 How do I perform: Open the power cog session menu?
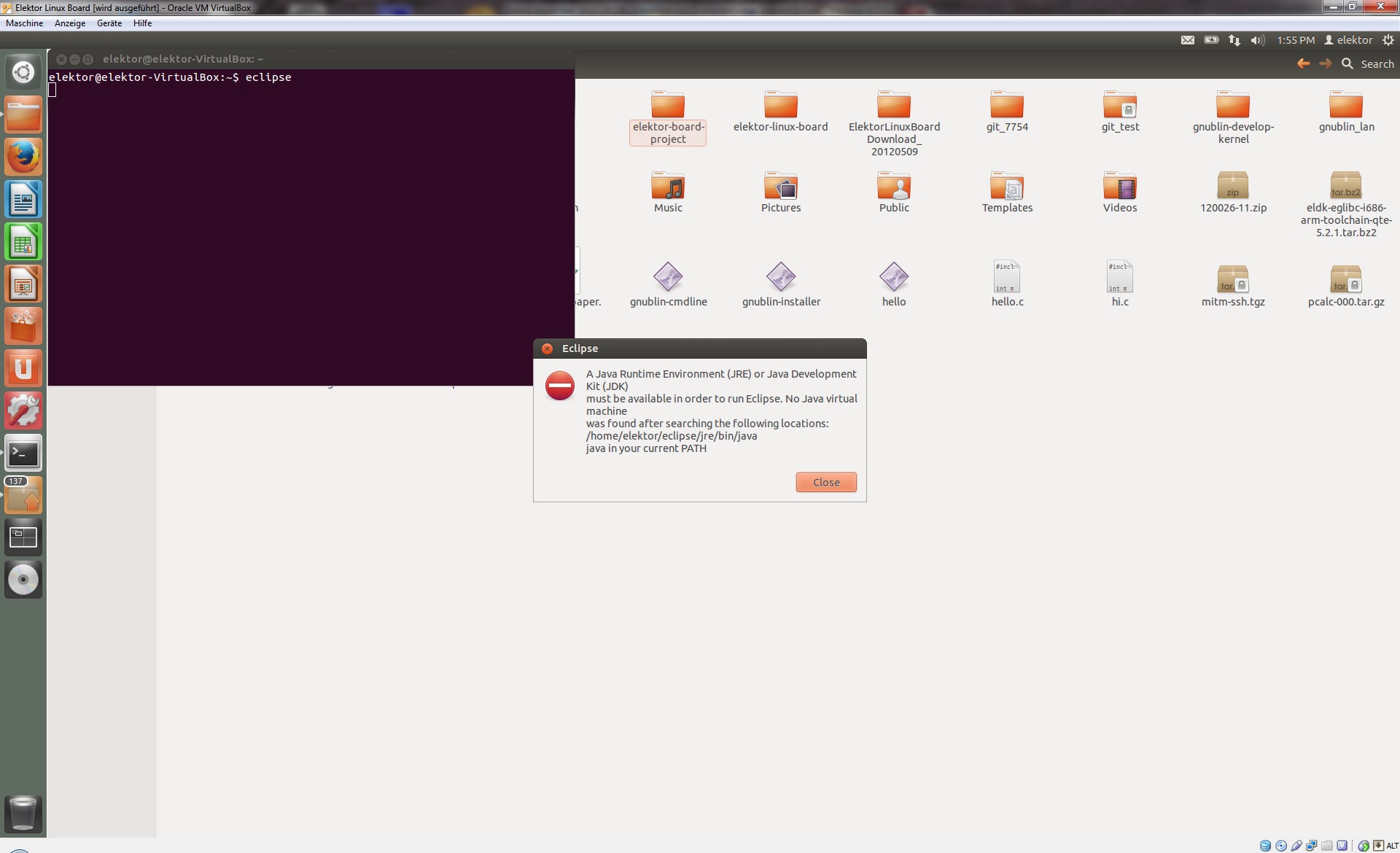(x=1388, y=40)
